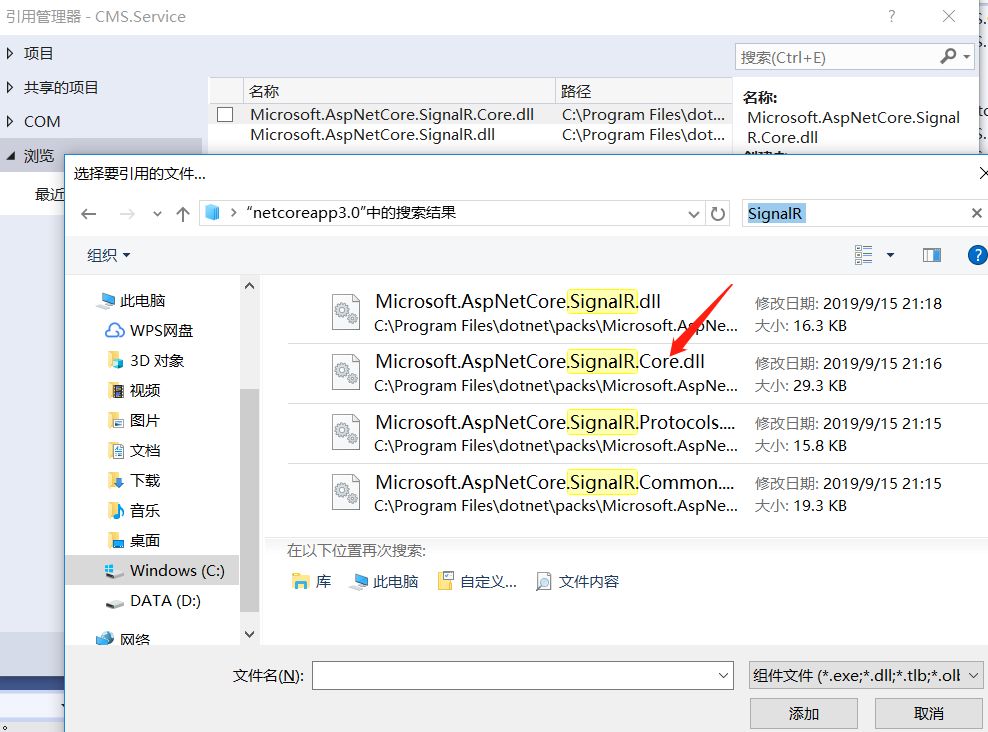The height and width of the screenshot is (732, 988).
Task: Open 文件名 combo dropdown arrow
Action: tap(723, 675)
